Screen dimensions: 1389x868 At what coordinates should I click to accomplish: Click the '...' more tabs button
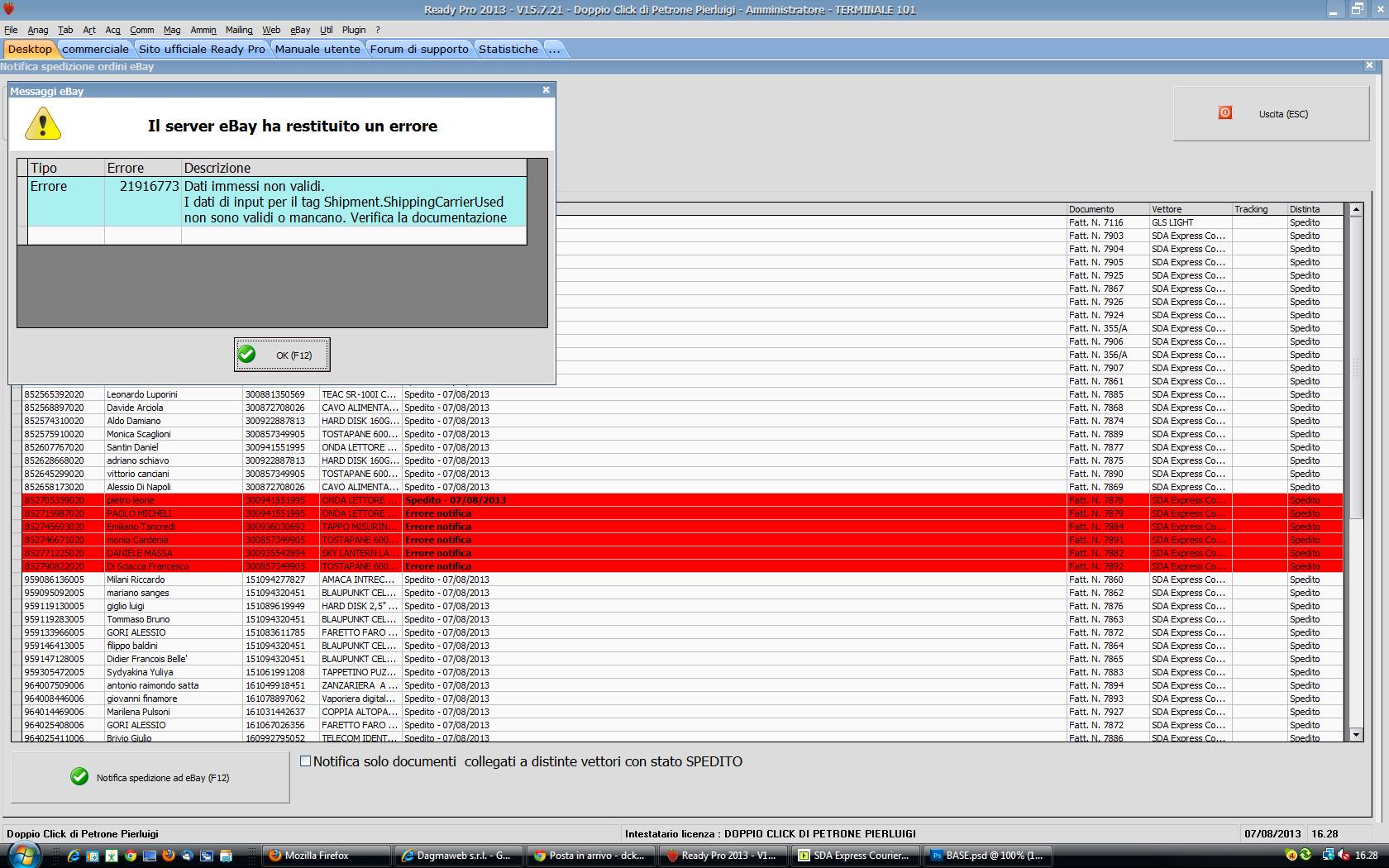pyautogui.click(x=554, y=49)
